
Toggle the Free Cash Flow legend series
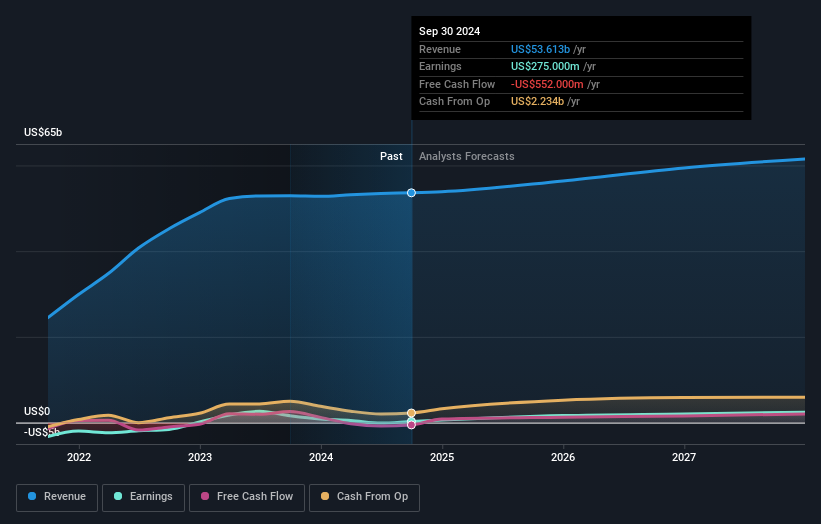tap(247, 497)
